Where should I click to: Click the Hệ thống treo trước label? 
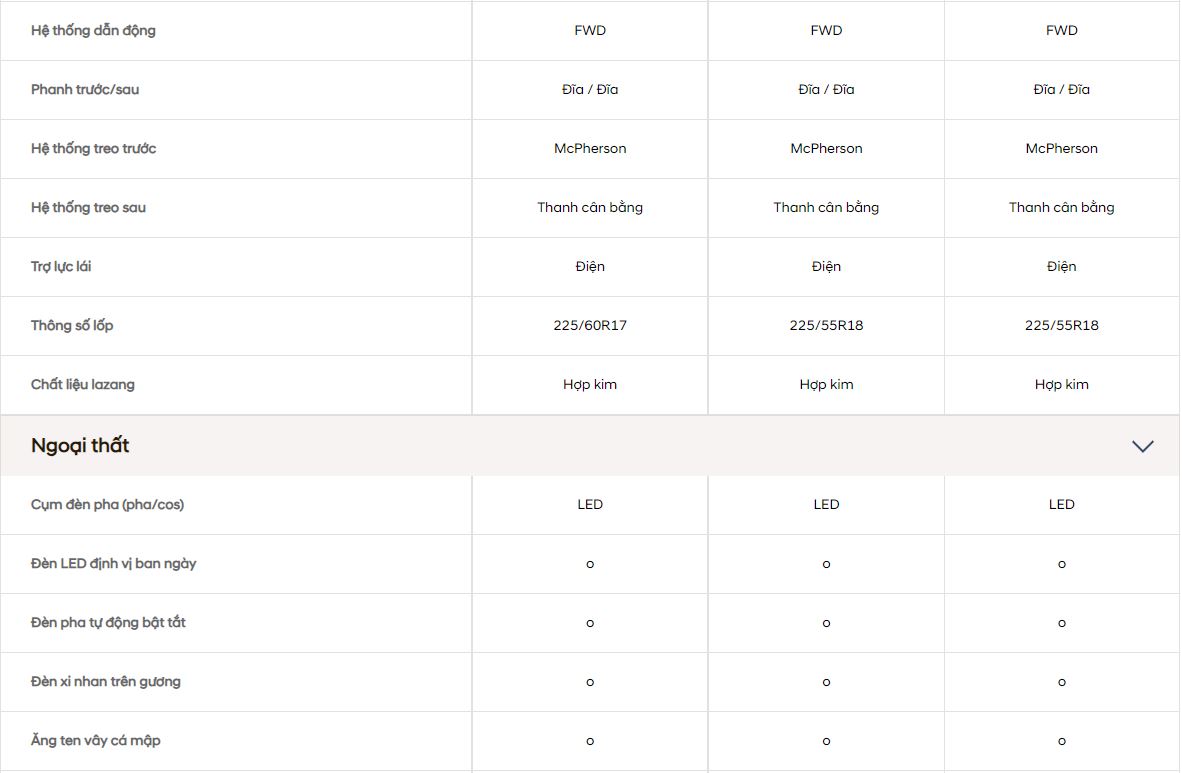coord(93,148)
